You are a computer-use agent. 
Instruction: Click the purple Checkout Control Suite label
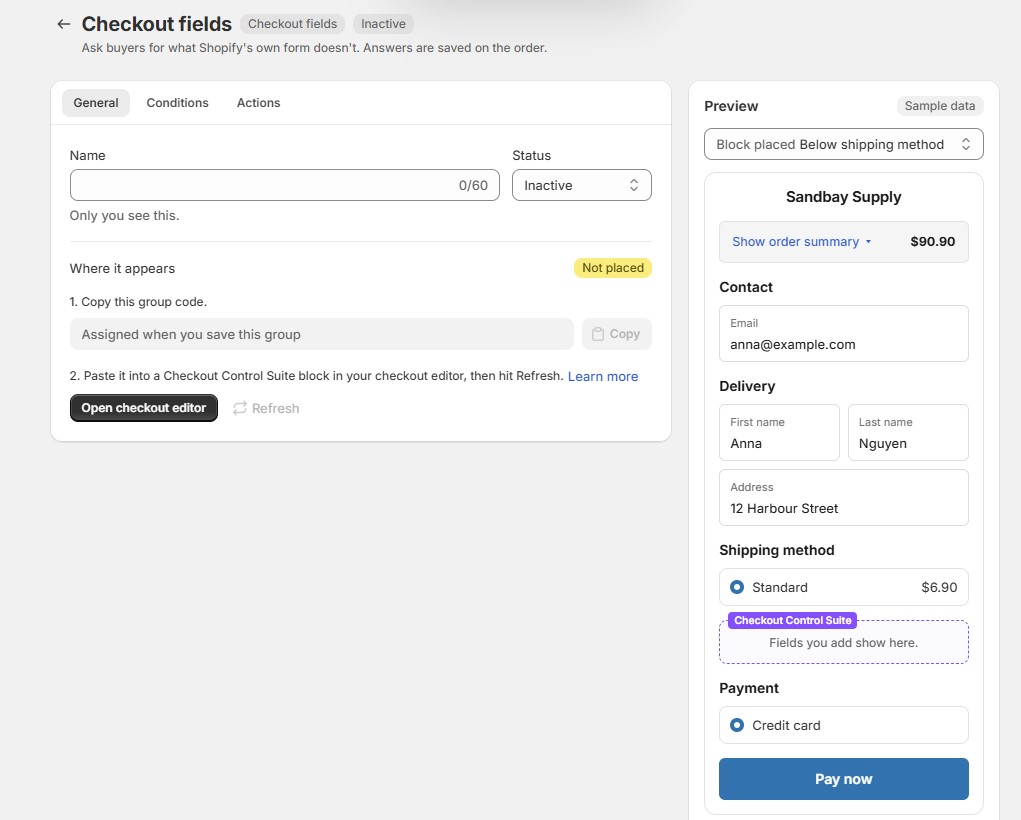[792, 621]
